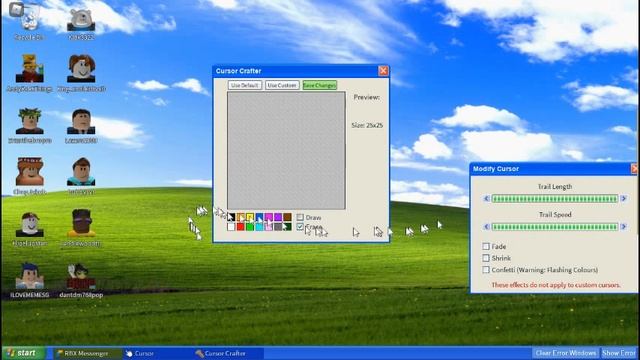Click Use Default in Cursor Crafter

coord(244,85)
